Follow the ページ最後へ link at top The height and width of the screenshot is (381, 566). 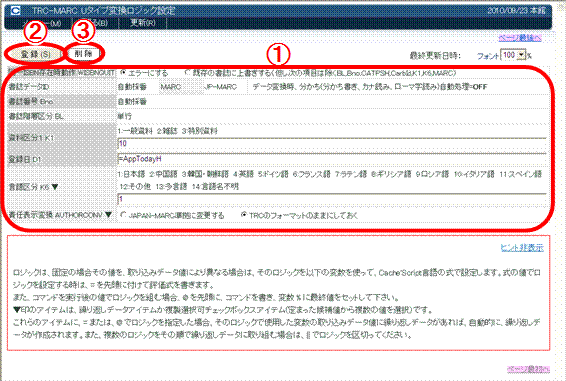click(x=520, y=38)
